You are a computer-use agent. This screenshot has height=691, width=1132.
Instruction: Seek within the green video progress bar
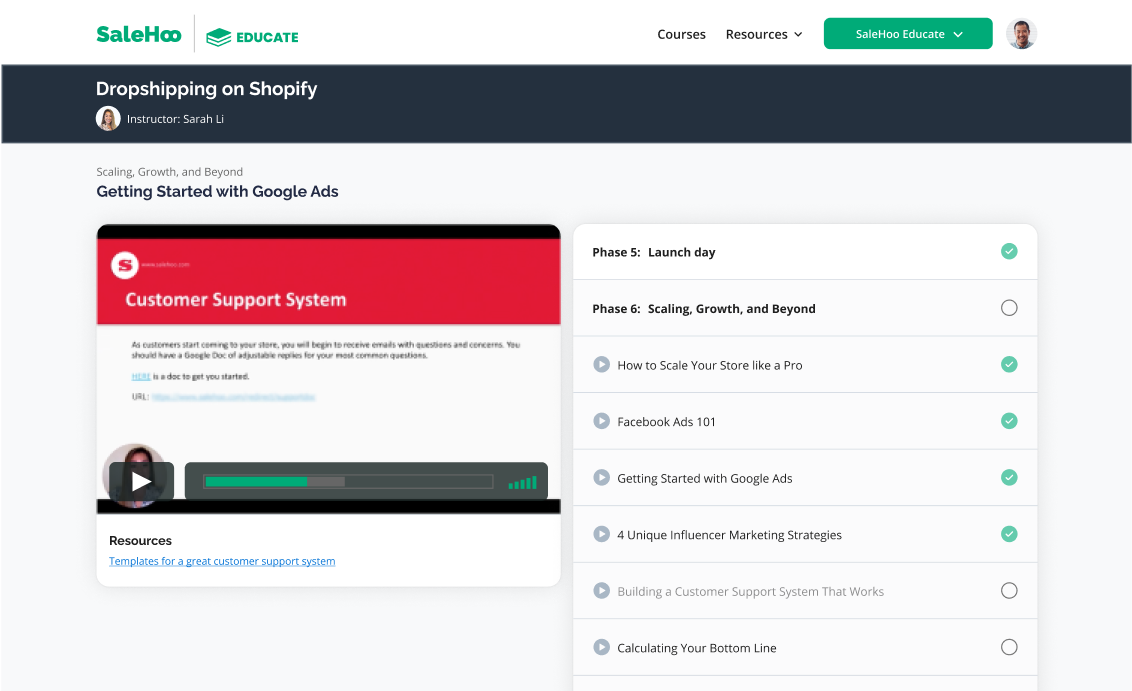349,482
